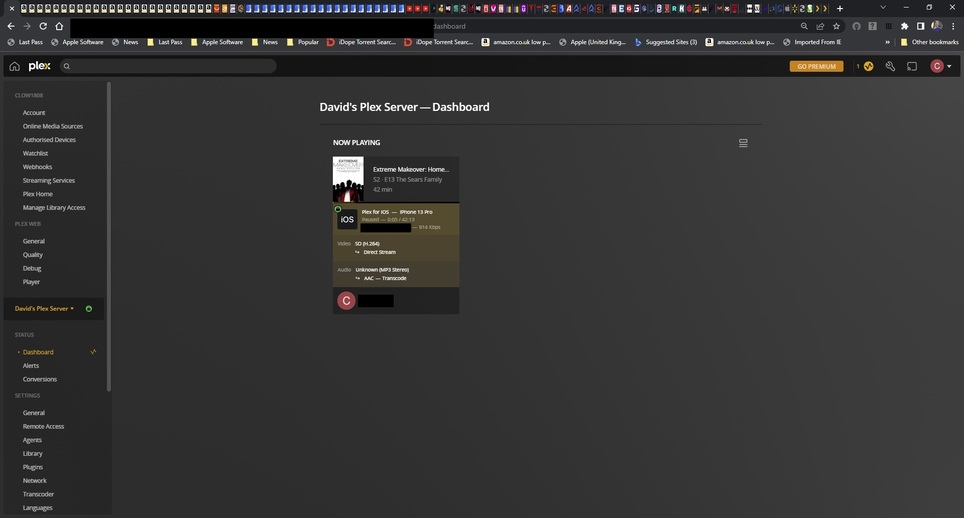Open Agents settings
The height and width of the screenshot is (518, 964).
point(32,440)
